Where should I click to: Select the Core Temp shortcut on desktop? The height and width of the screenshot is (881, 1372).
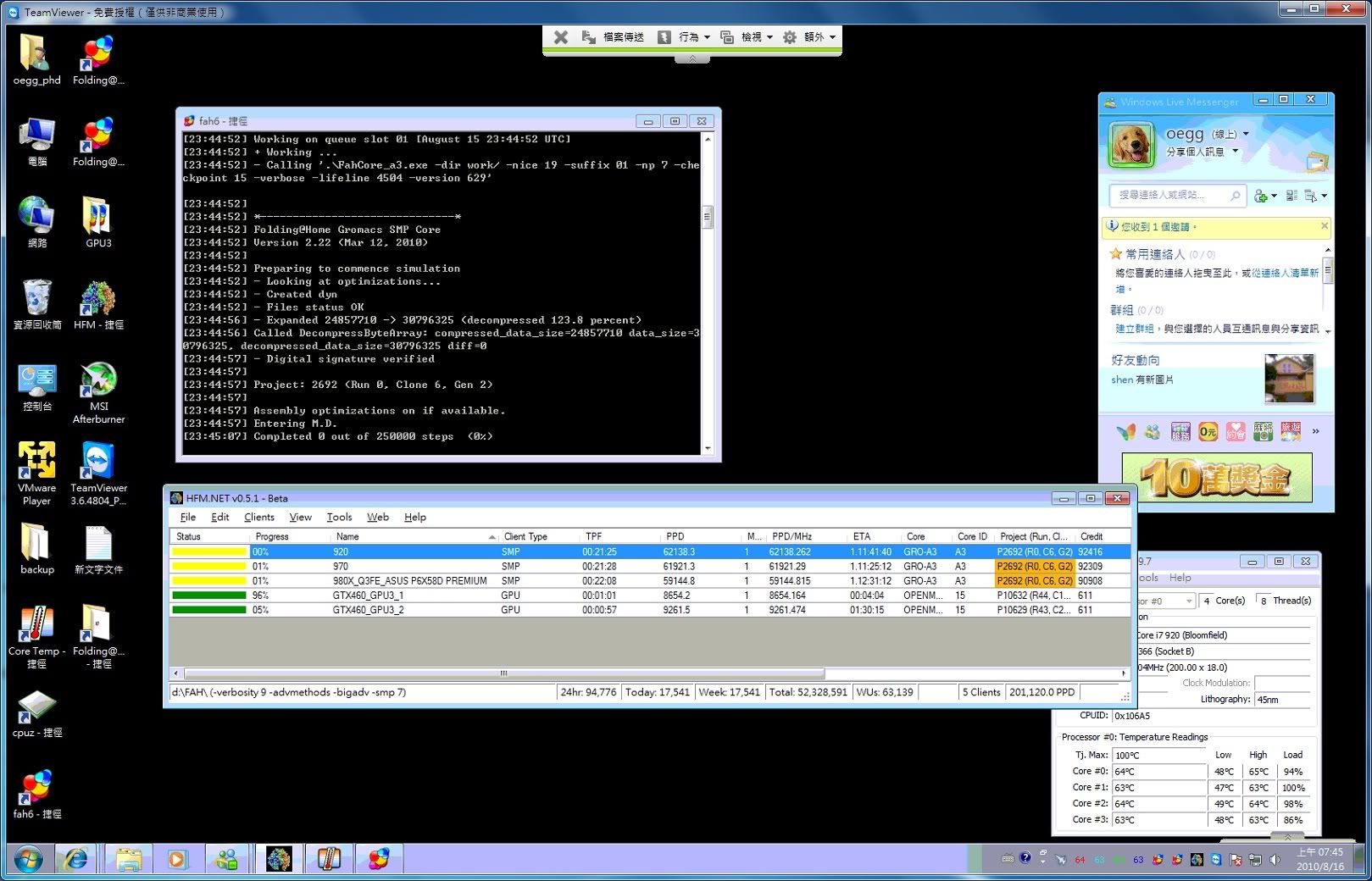tap(36, 637)
